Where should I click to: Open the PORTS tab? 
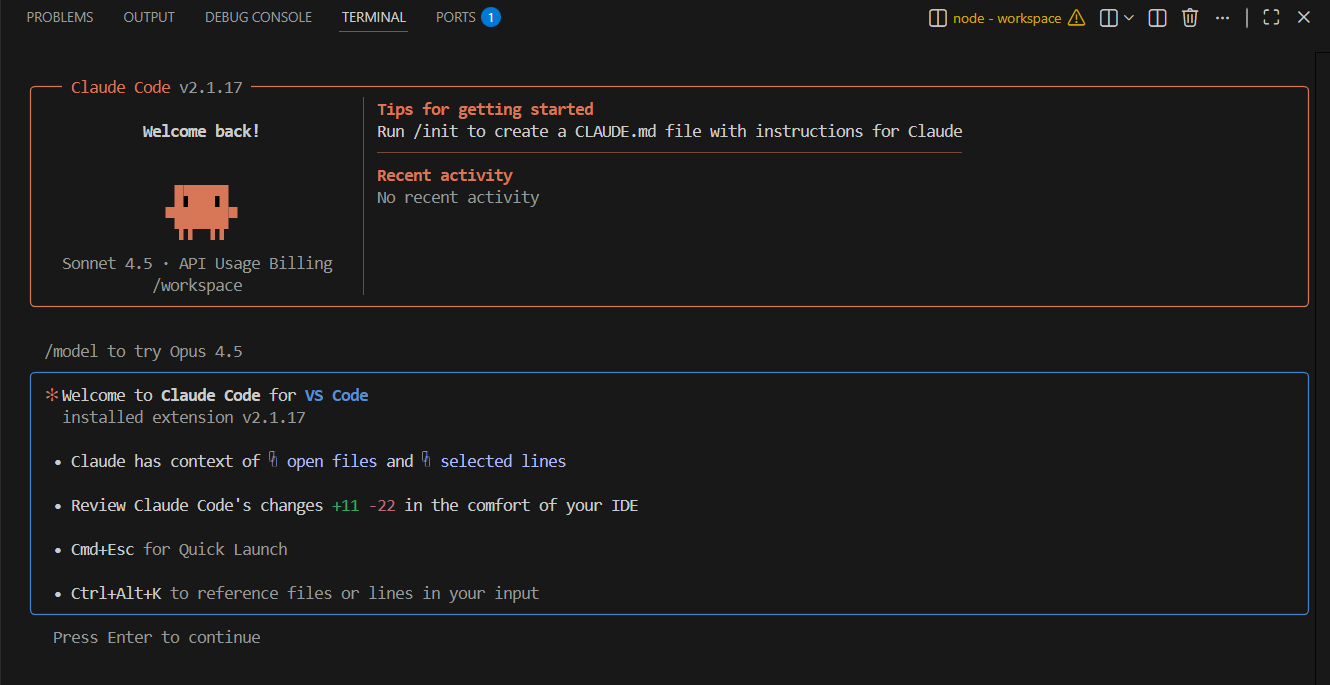click(x=456, y=17)
